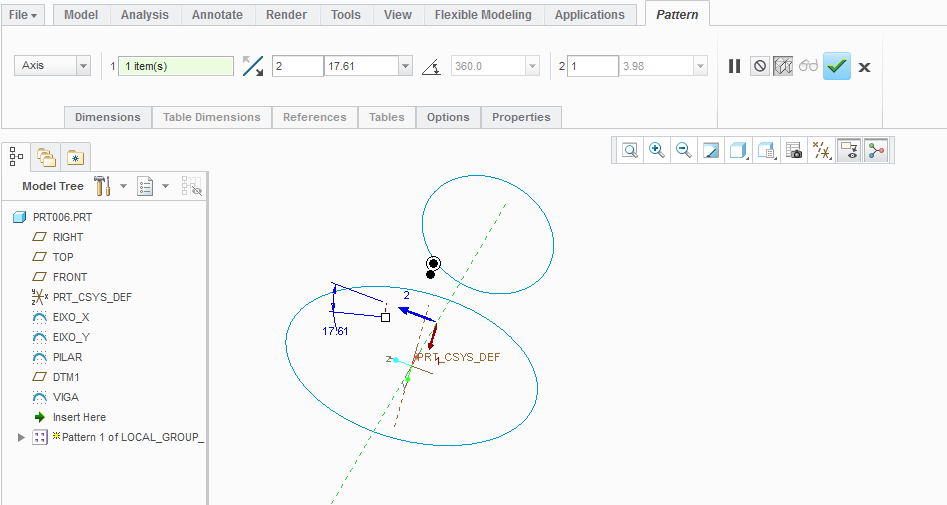Open the Applications tab
The width and height of the screenshot is (947, 505).
589,15
